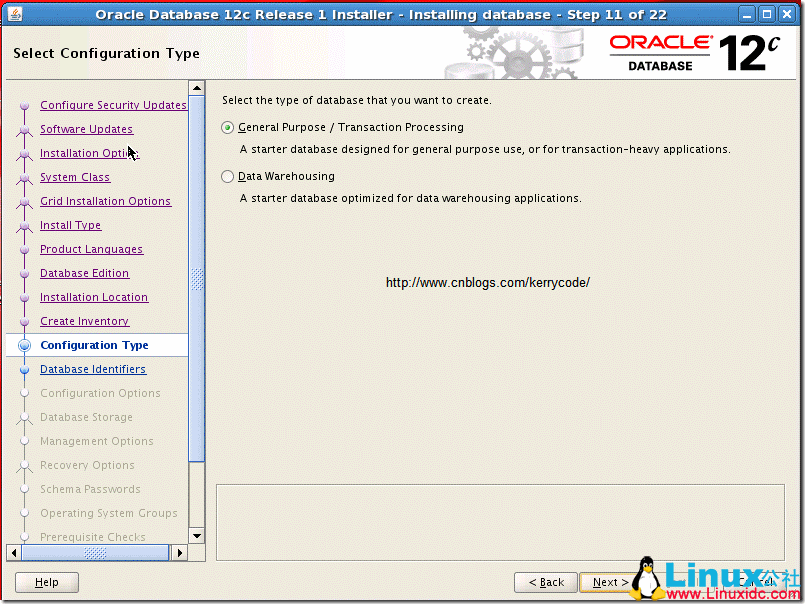Click the installer icon in the title bar

(13, 13)
